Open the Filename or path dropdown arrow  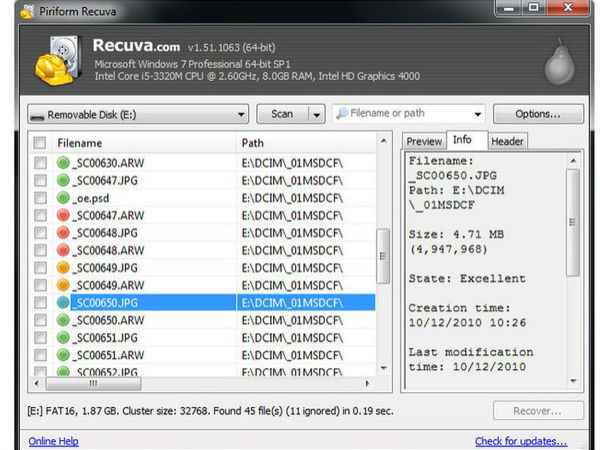click(x=474, y=114)
